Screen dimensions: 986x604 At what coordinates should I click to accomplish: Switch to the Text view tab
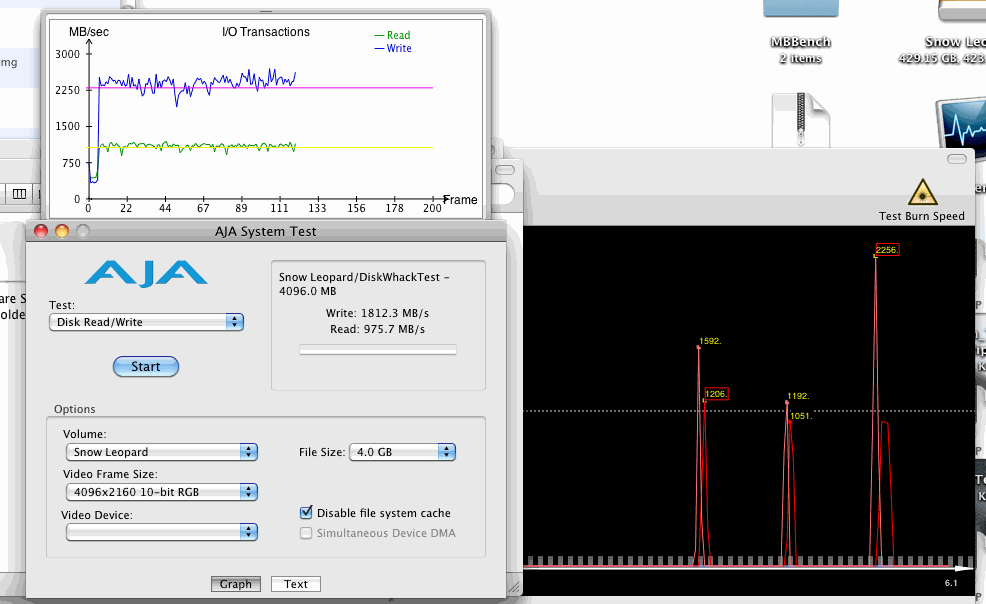(296, 584)
